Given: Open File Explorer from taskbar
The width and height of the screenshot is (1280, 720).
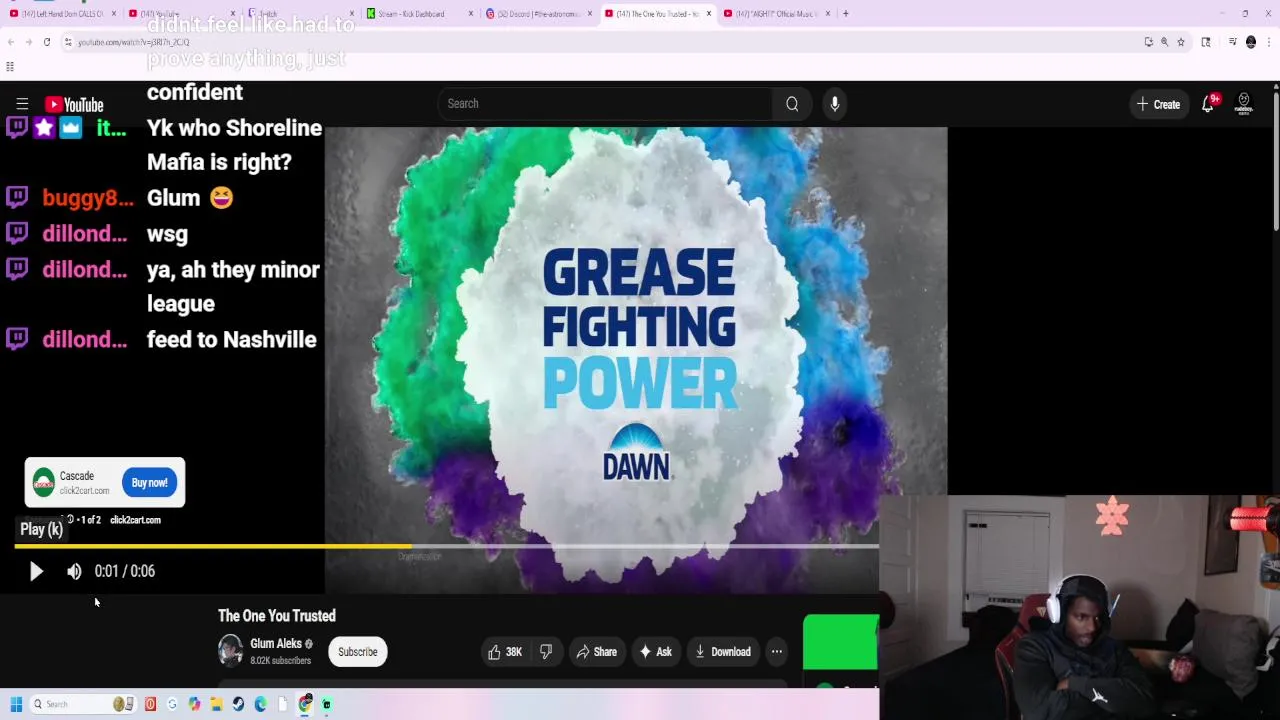Looking at the screenshot, I should [x=216, y=704].
